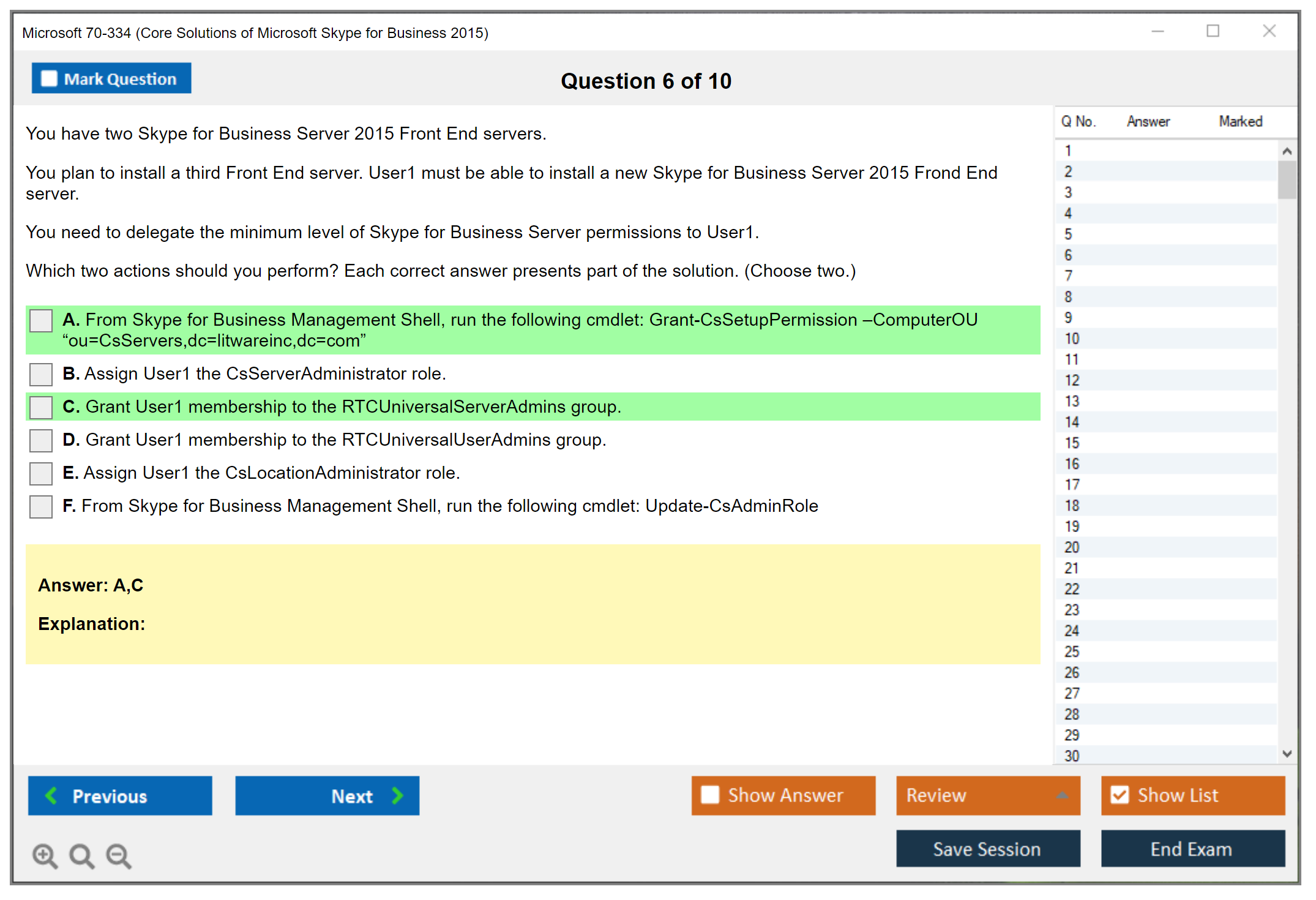Image resolution: width=1316 pixels, height=900 pixels.
Task: Check answer option C checkbox
Action: [41, 407]
